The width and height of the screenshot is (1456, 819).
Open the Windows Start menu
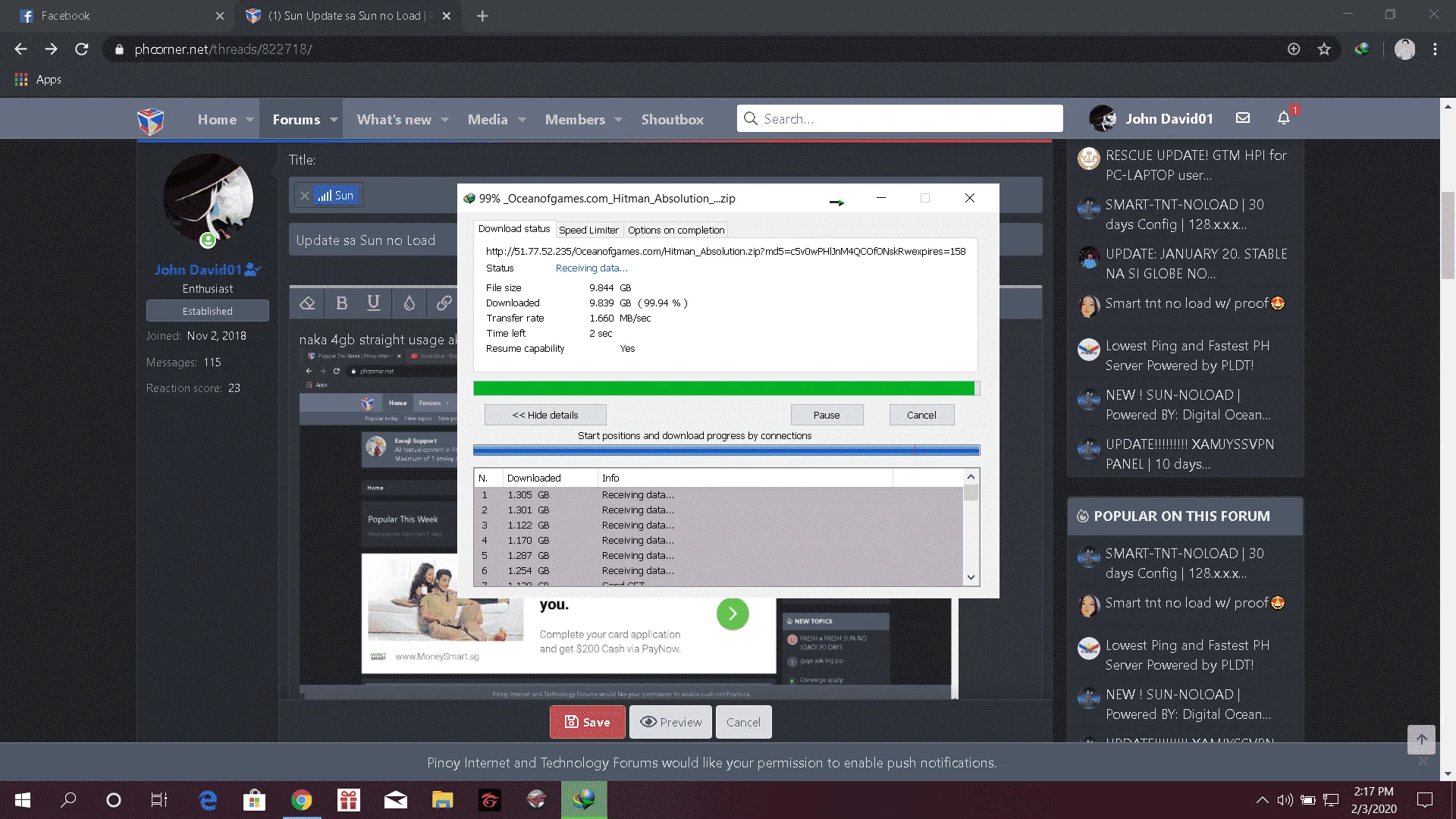(x=23, y=800)
